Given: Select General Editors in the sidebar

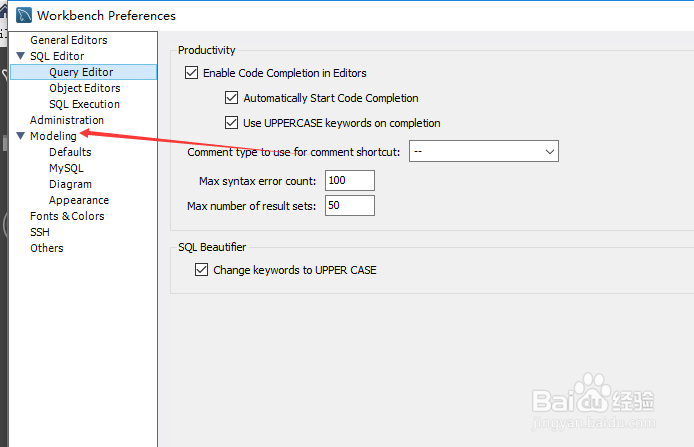Looking at the screenshot, I should (69, 40).
